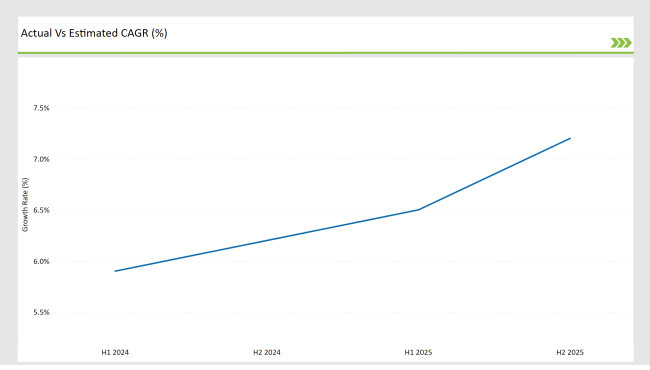Click the line bend point at H1 2025
This screenshot has width=650, height=370.
(418, 210)
